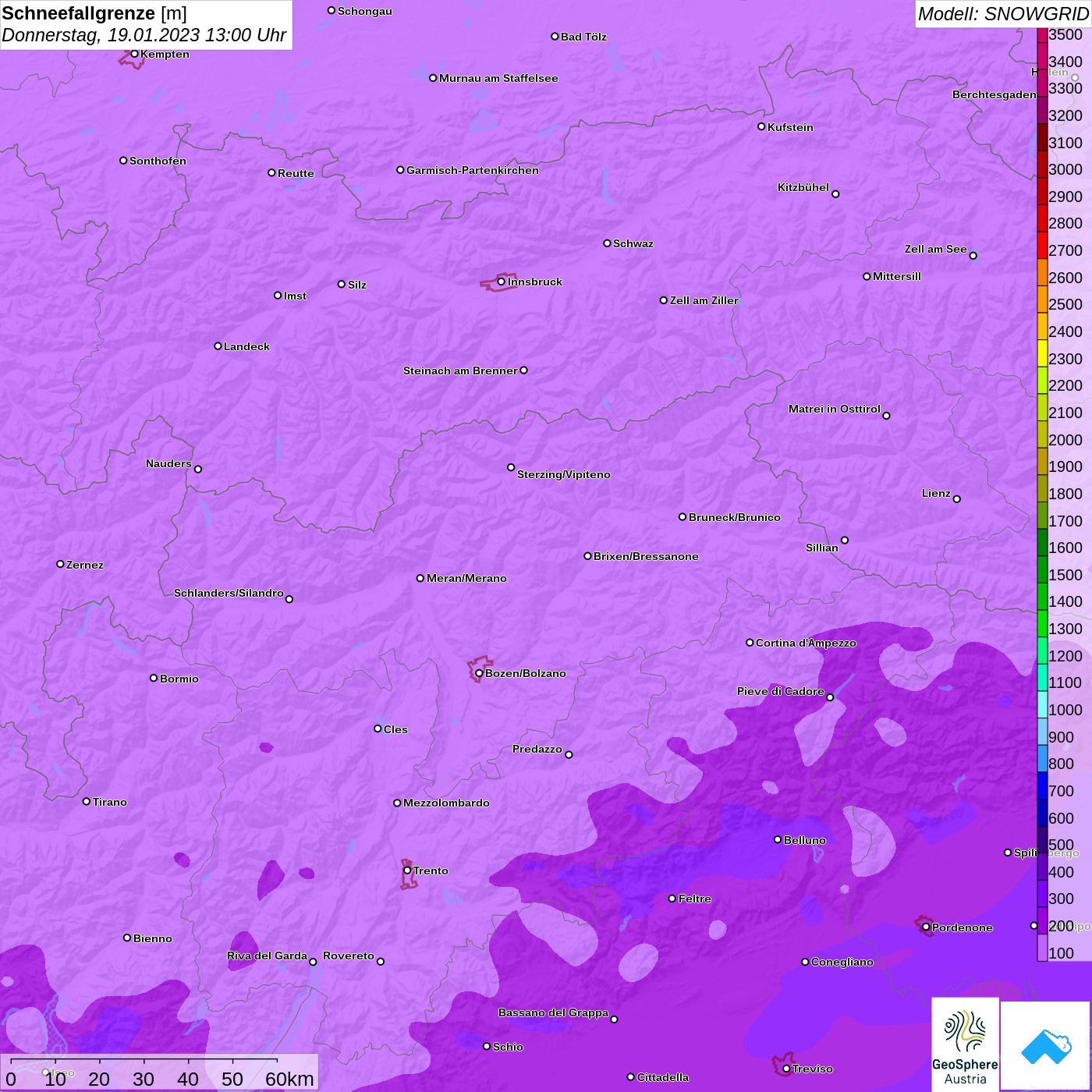Viewport: 1092px width, 1092px height.
Task: Click the Sterzing/Vipiteno label
Action: click(x=564, y=474)
